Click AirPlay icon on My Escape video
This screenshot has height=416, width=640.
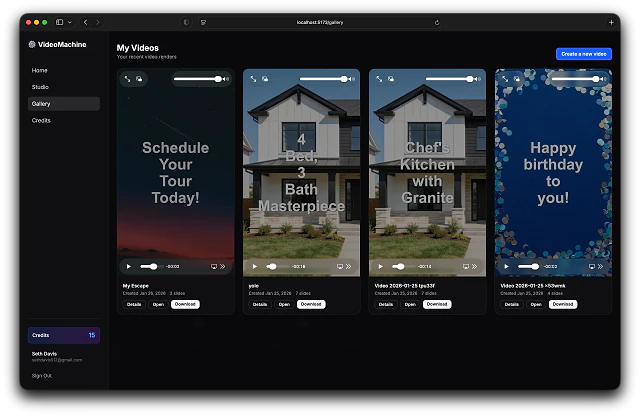click(213, 267)
